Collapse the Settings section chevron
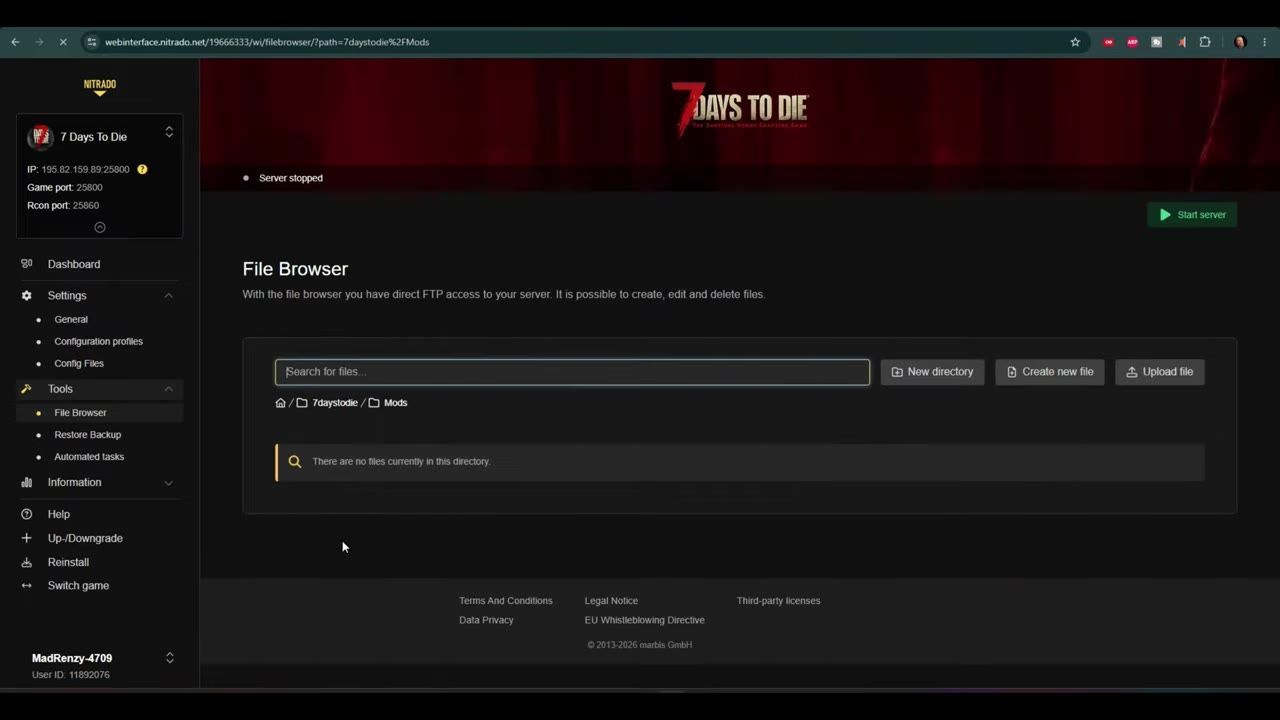The width and height of the screenshot is (1280, 720). [168, 296]
